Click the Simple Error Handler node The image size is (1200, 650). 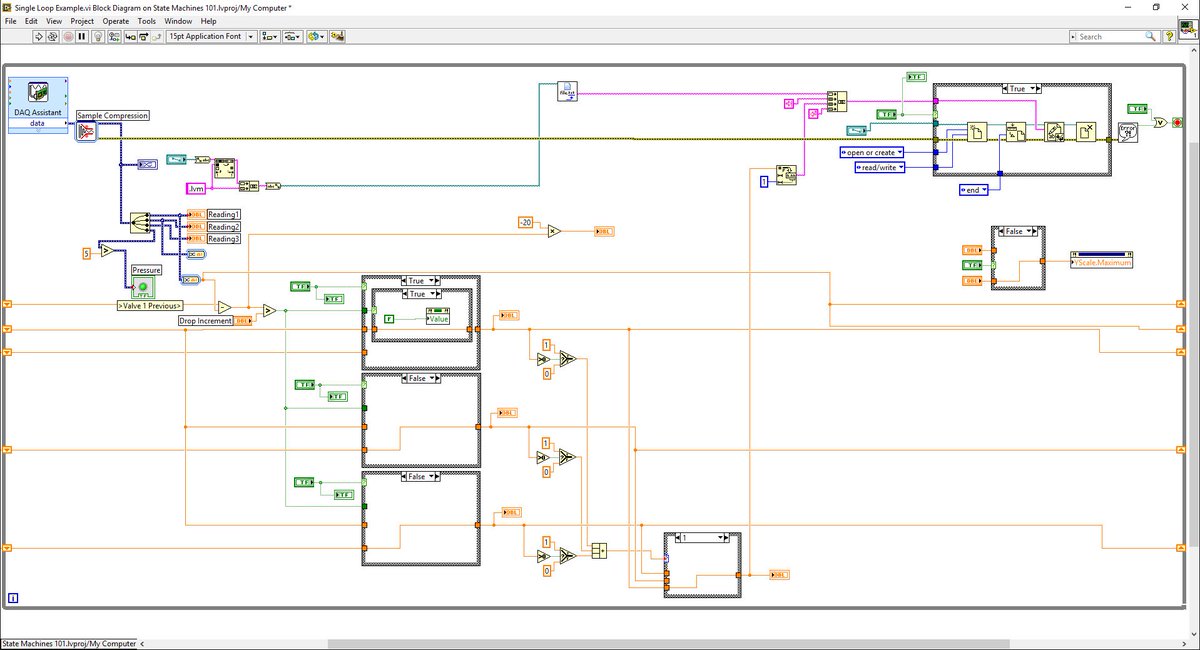(x=1128, y=131)
